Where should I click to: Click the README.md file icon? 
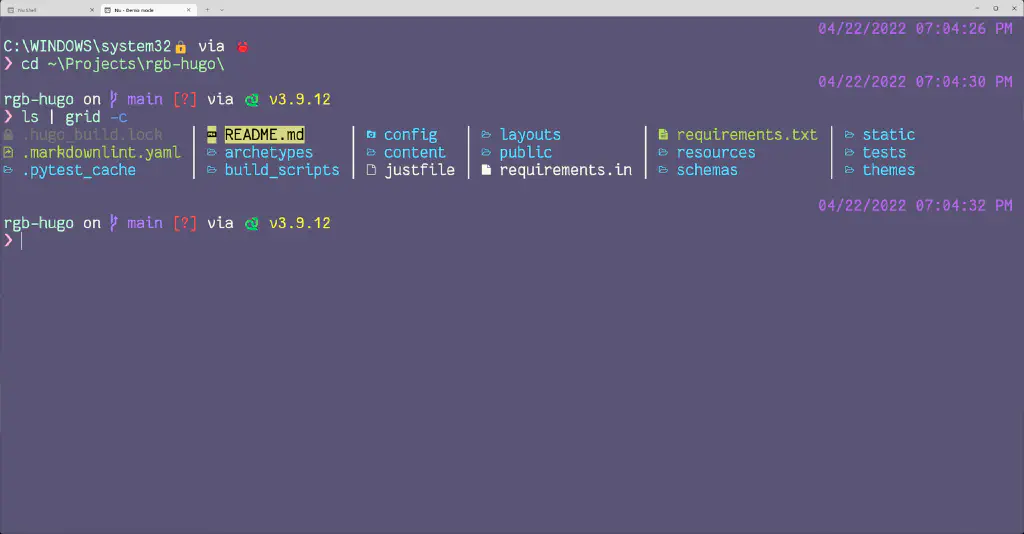point(212,135)
